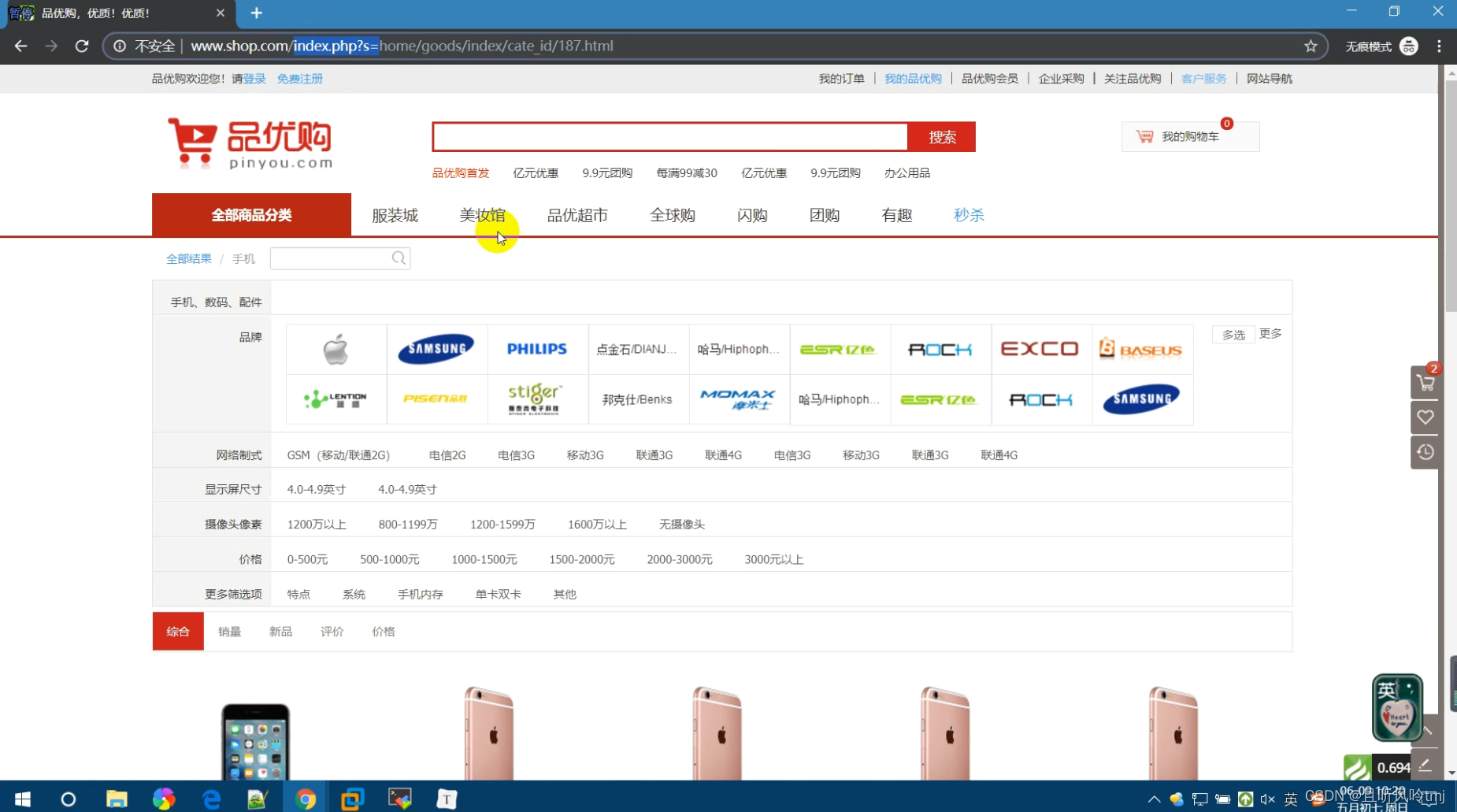Image resolution: width=1457 pixels, height=812 pixels.
Task: Open the sidebar shopping cart with badge 2
Action: tap(1425, 383)
